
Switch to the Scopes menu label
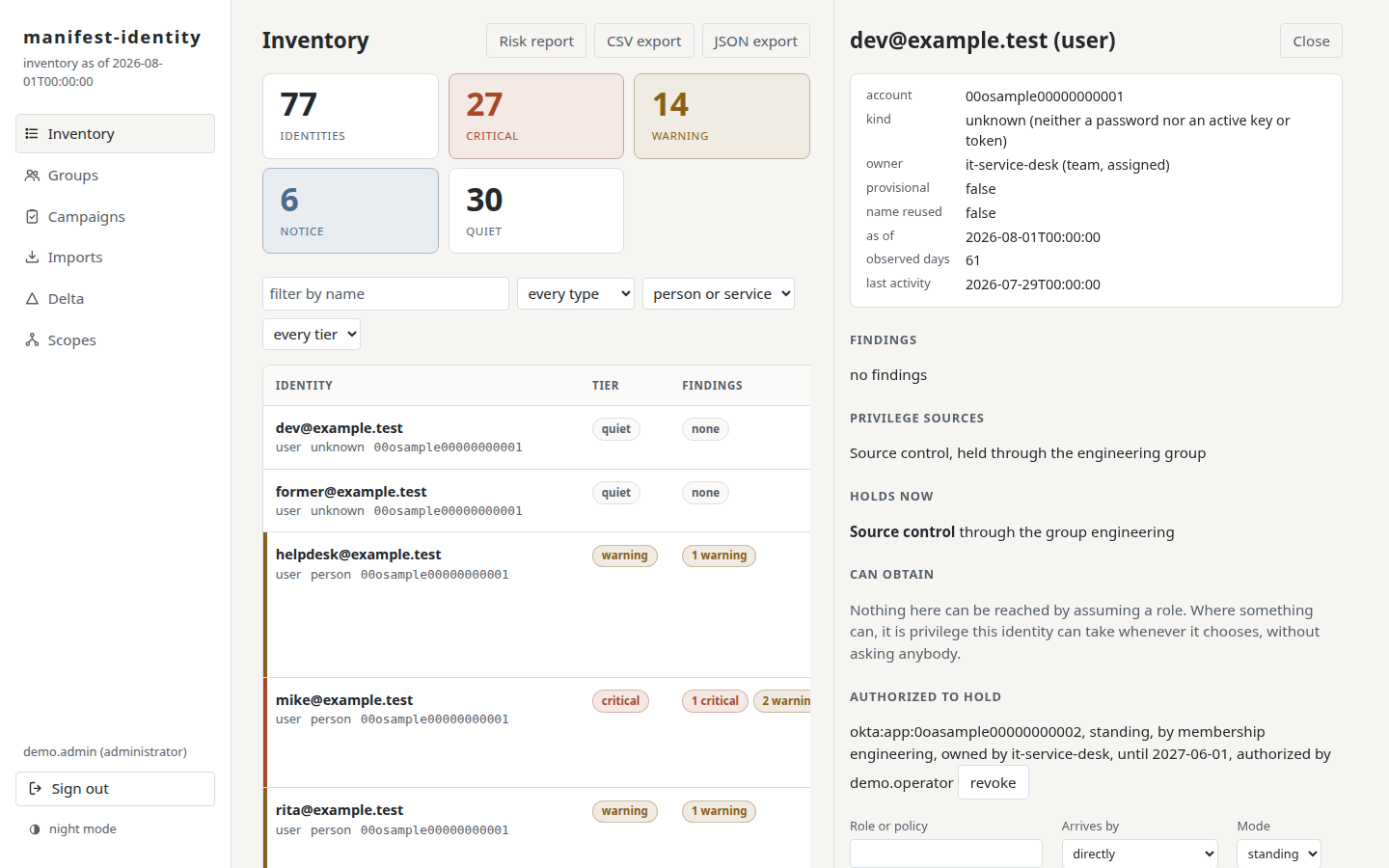click(72, 340)
